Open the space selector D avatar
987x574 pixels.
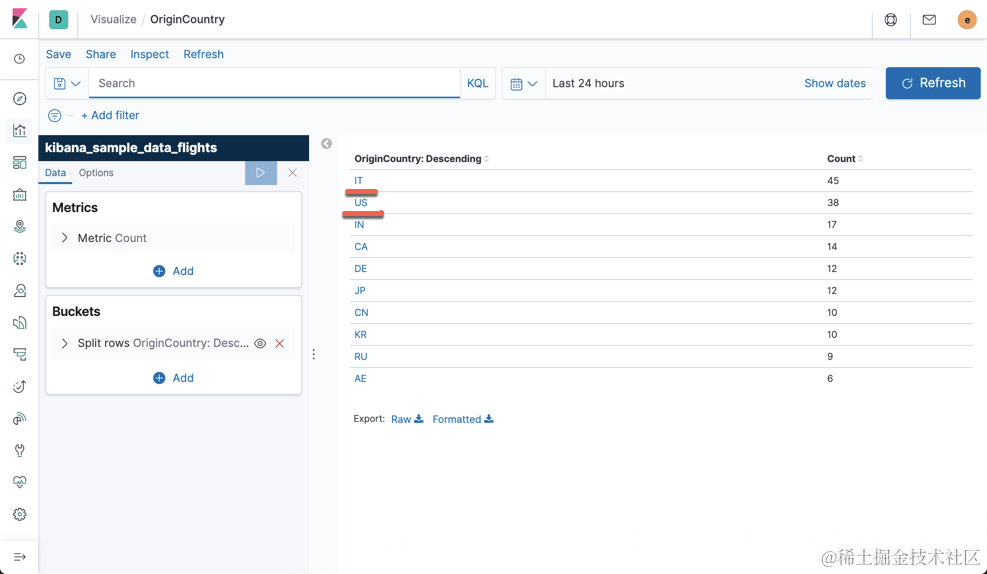tap(59, 20)
